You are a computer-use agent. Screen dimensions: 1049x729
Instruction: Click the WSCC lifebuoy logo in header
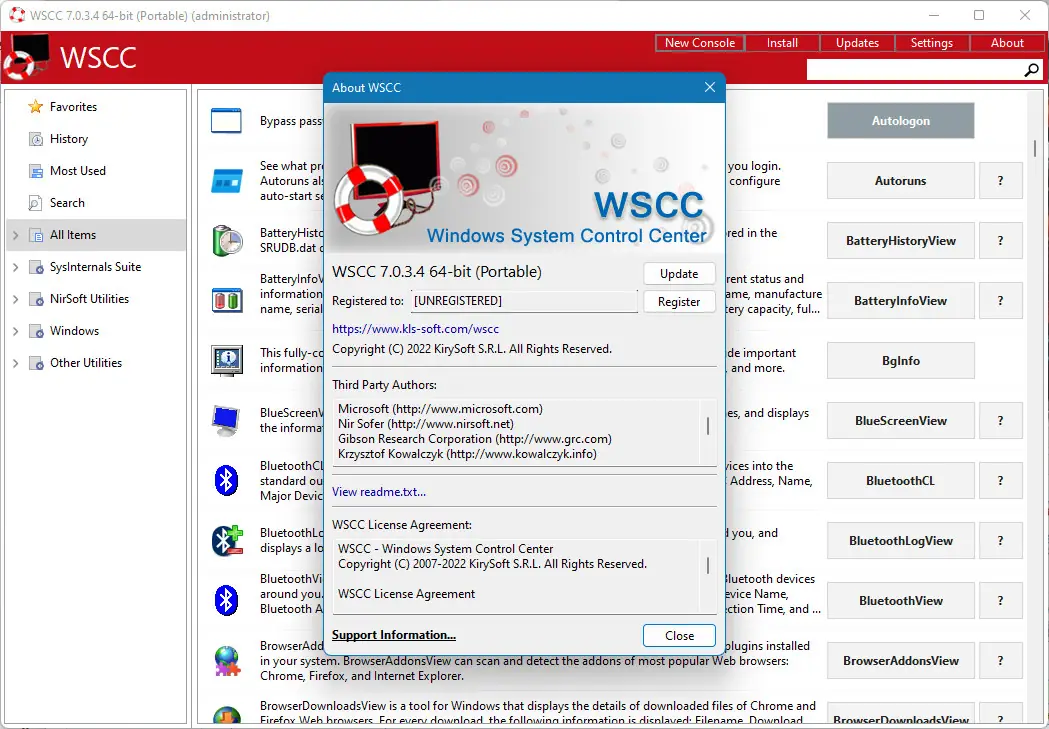coord(25,58)
